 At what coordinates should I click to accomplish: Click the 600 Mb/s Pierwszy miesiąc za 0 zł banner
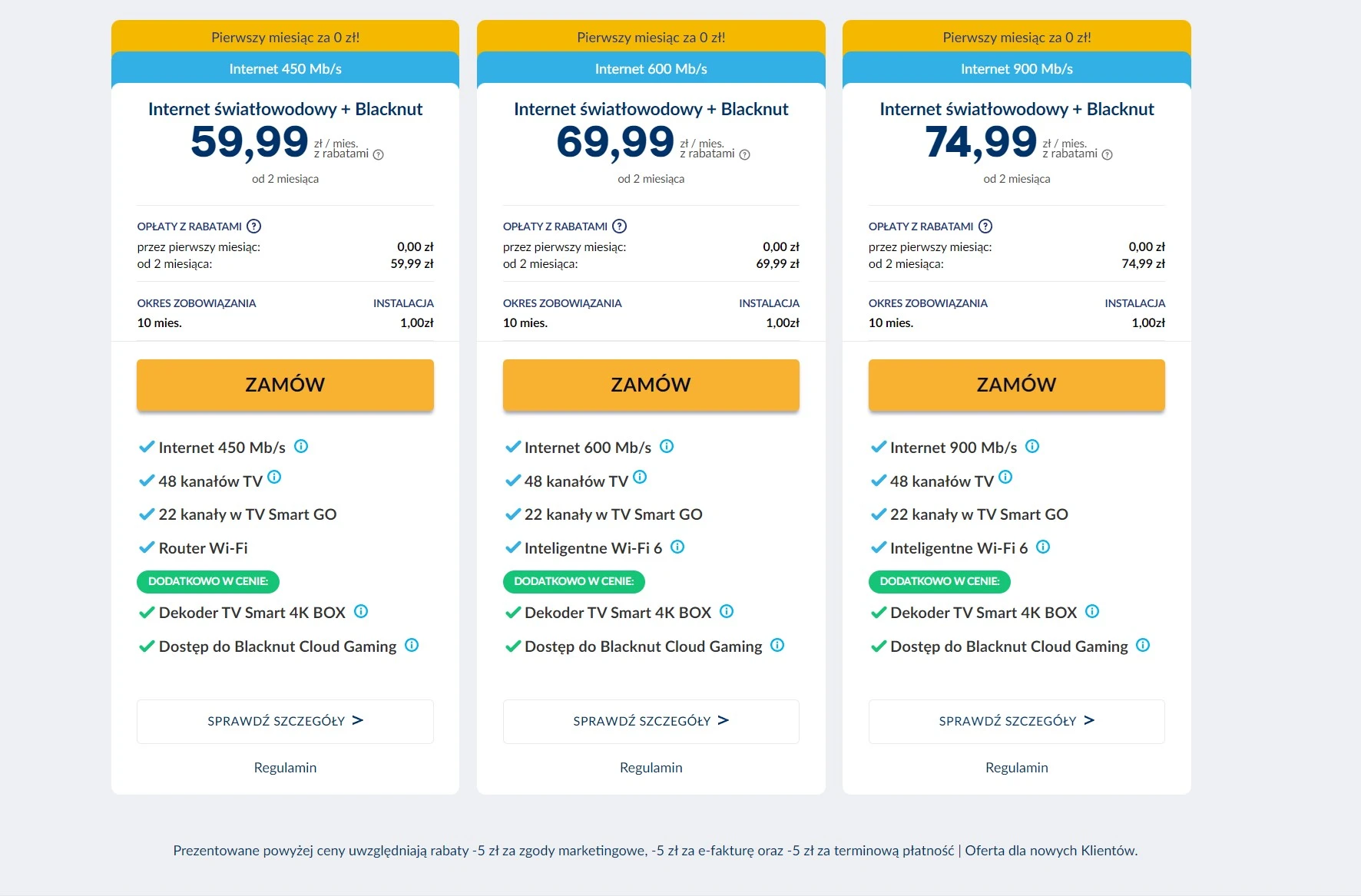coord(651,37)
